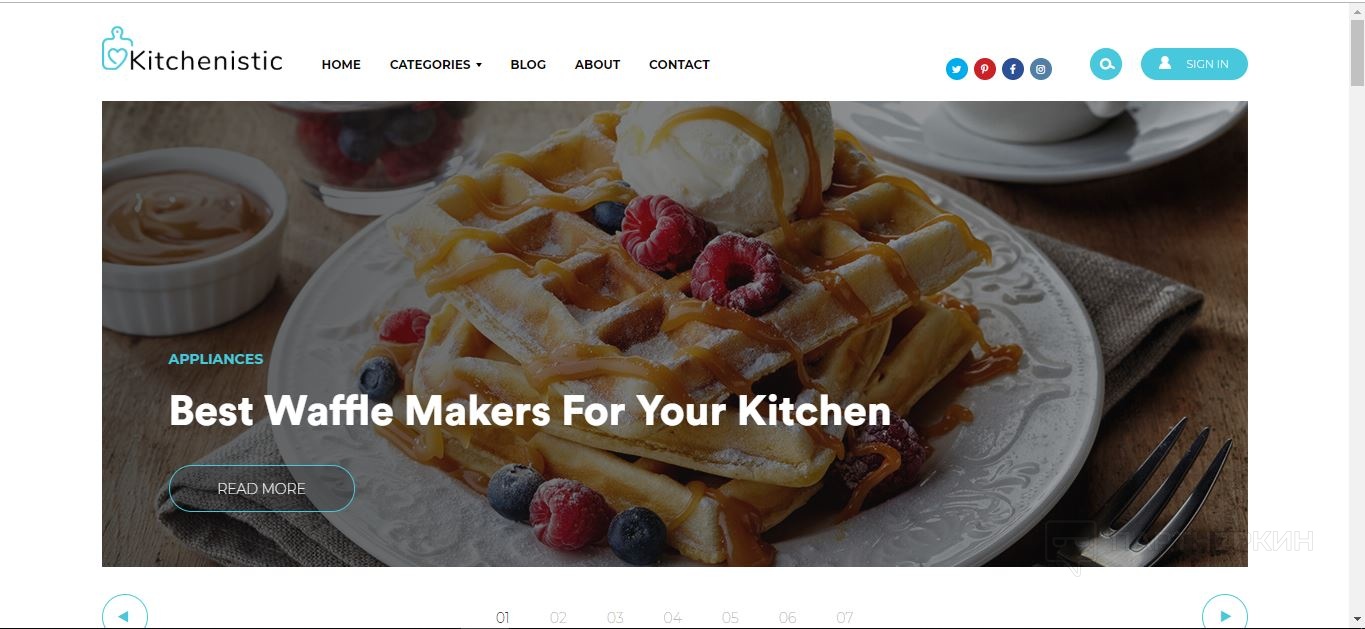Image resolution: width=1365 pixels, height=629 pixels.
Task: Click the search magnifier icon
Action: pyautogui.click(x=1106, y=64)
